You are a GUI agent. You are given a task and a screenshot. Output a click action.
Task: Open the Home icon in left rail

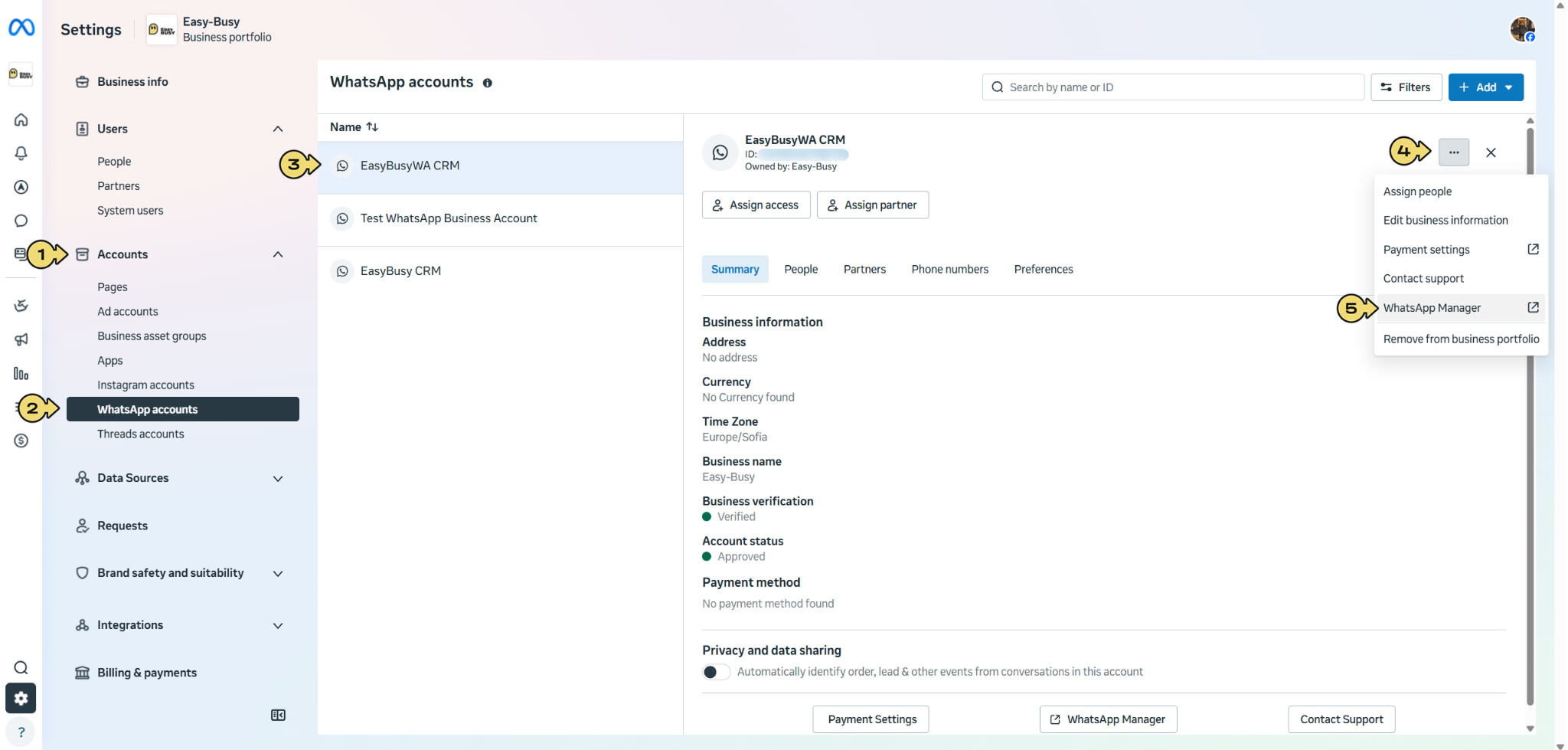21,120
